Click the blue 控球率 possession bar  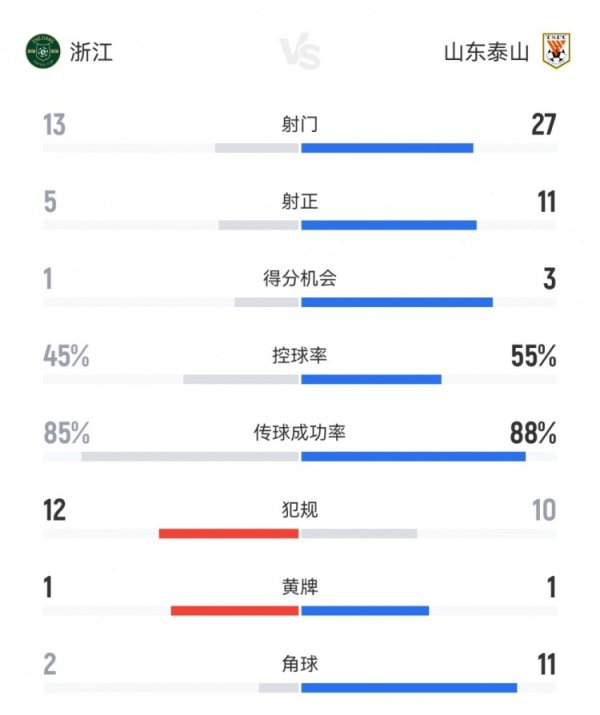(x=371, y=379)
